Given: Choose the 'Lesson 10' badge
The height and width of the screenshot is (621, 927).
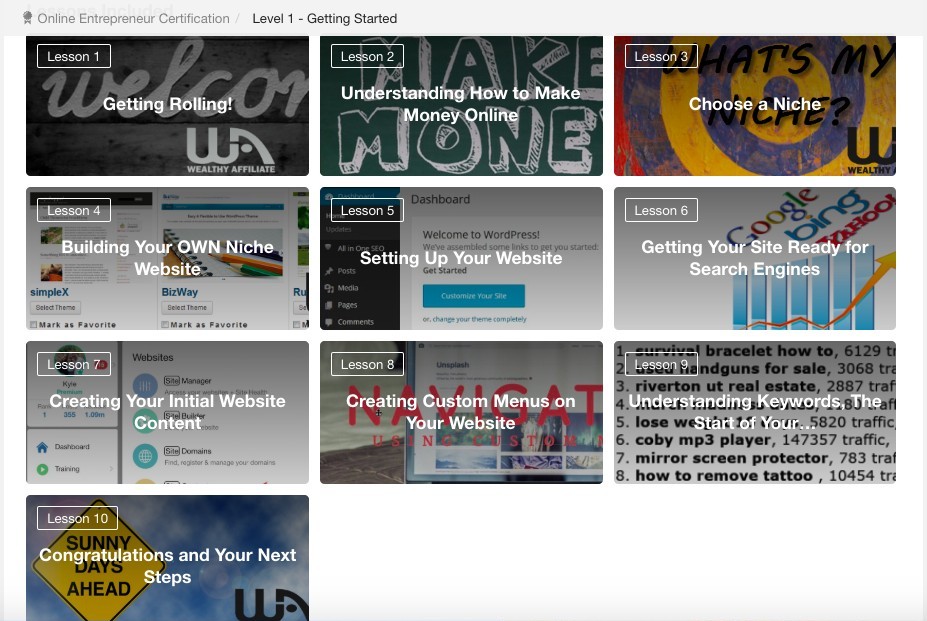Looking at the screenshot, I should pos(77,518).
